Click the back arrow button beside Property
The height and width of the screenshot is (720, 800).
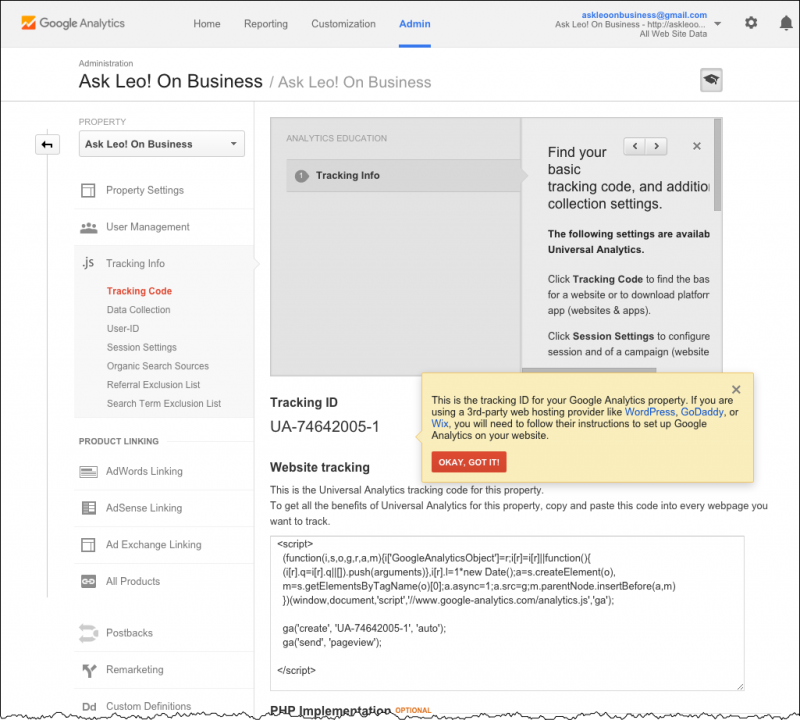coord(47,144)
